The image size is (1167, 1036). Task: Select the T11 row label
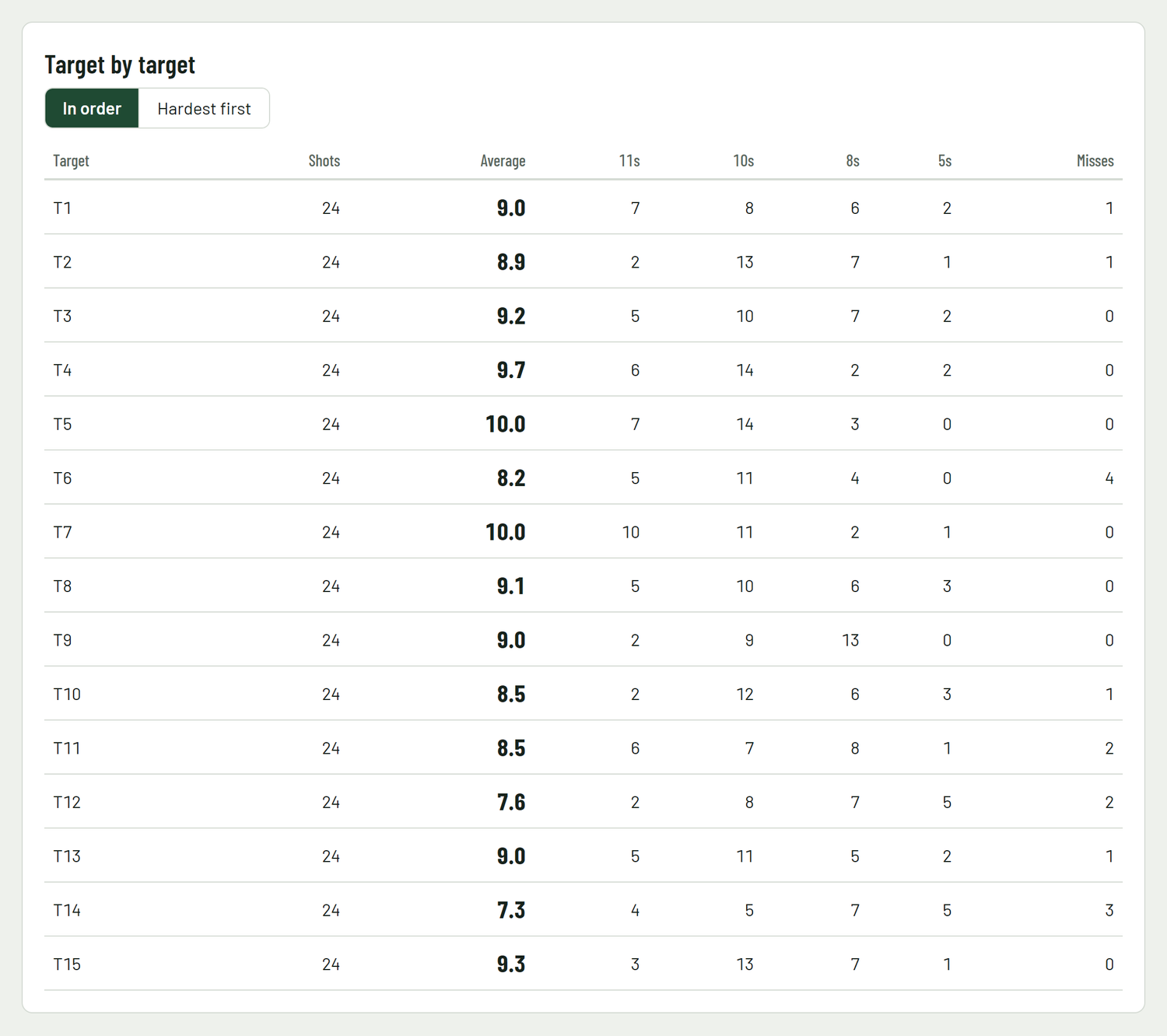[67, 748]
